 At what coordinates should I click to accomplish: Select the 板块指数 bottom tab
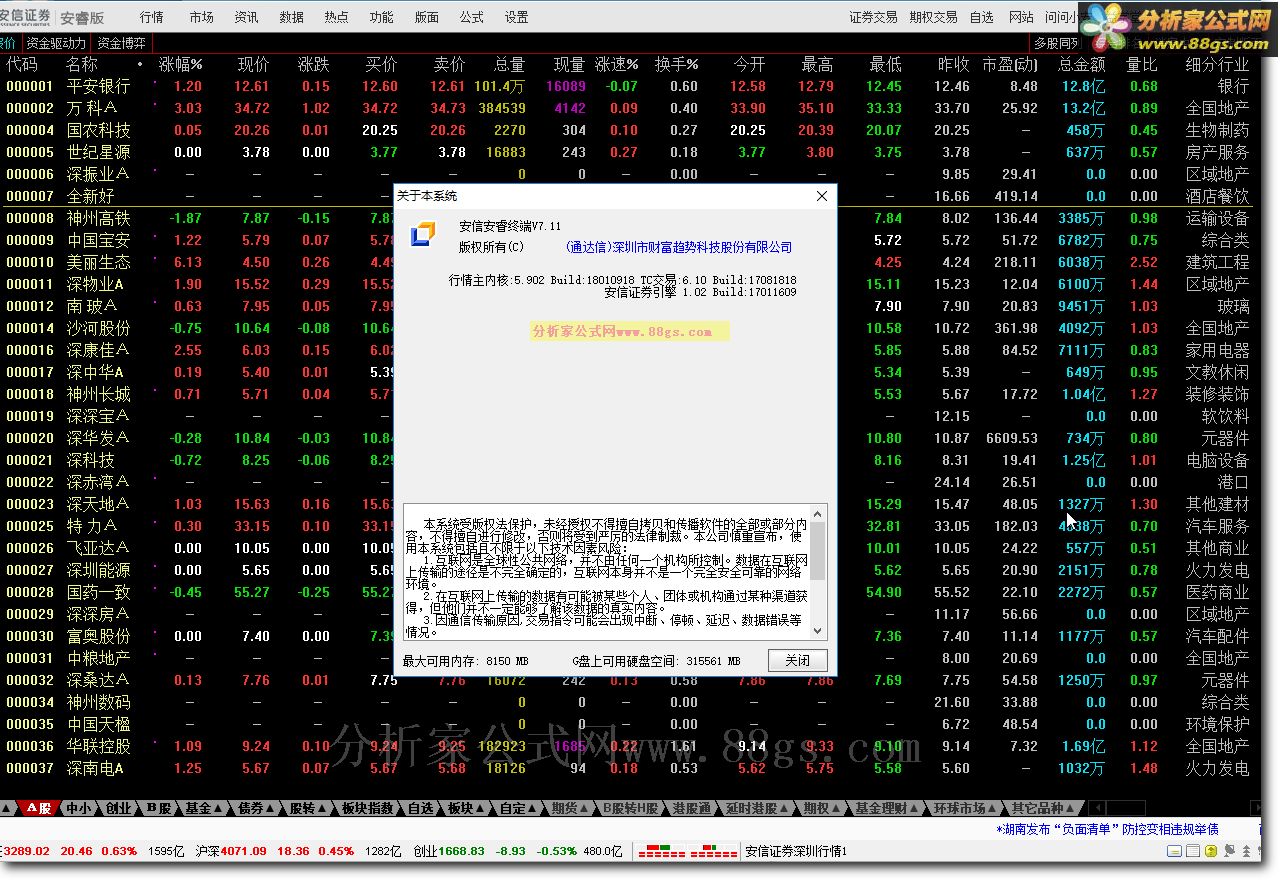tap(367, 808)
